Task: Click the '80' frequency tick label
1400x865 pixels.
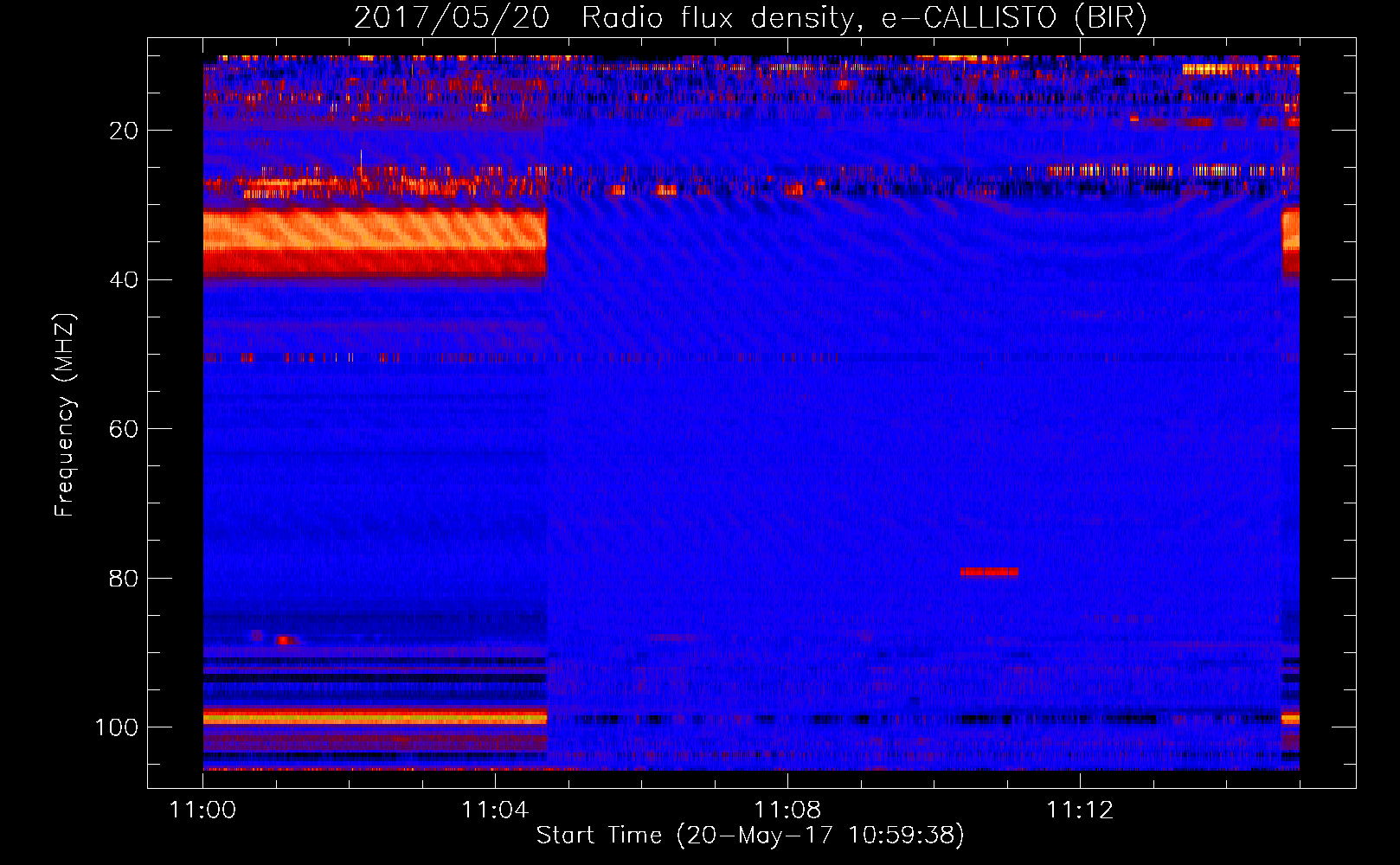Action: pyautogui.click(x=124, y=578)
